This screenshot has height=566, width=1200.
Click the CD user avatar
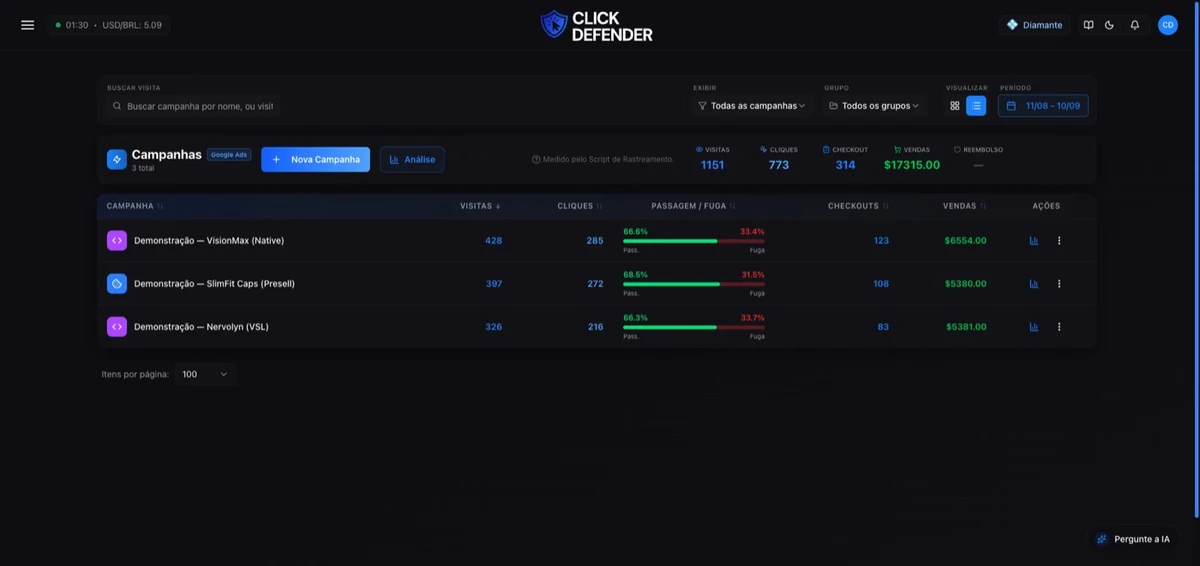1168,25
